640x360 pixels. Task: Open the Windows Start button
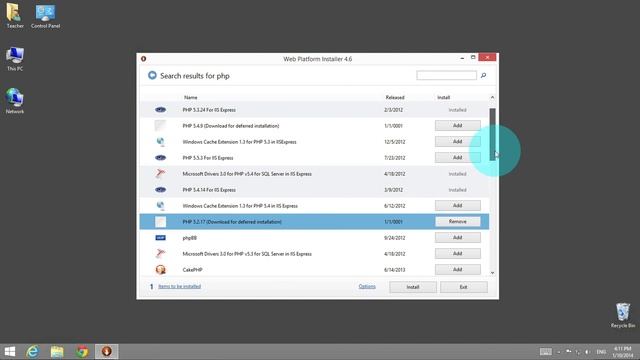click(x=10, y=351)
